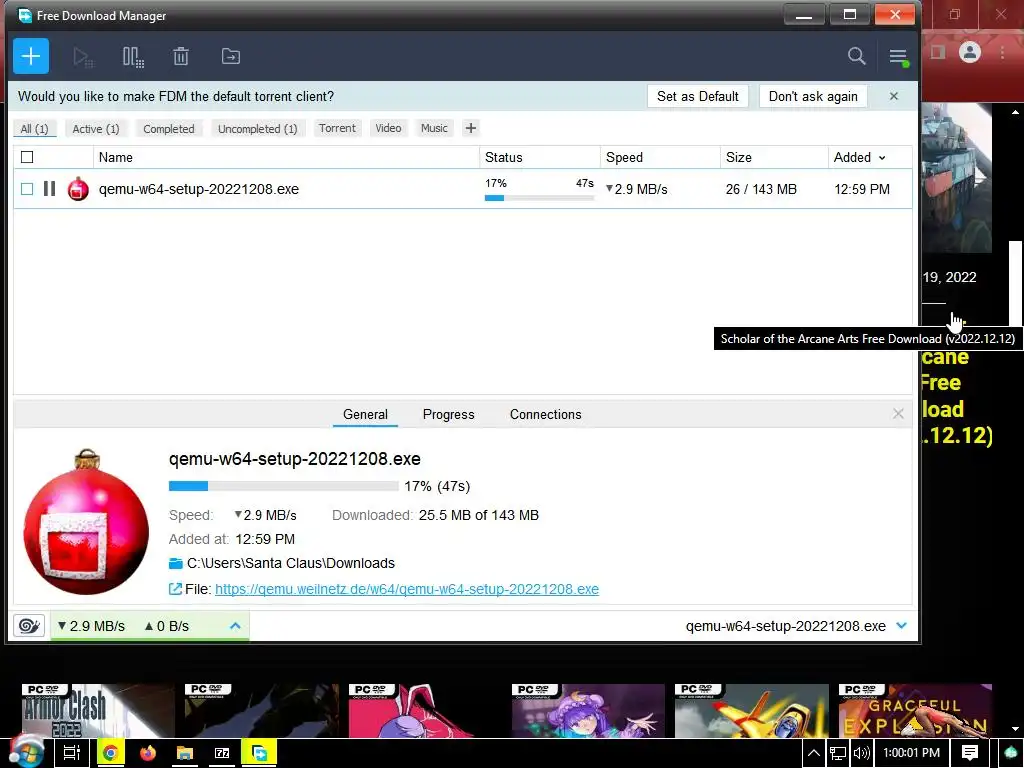Click the row progress bar showing 17%
This screenshot has width=1024, height=768.
coord(539,198)
